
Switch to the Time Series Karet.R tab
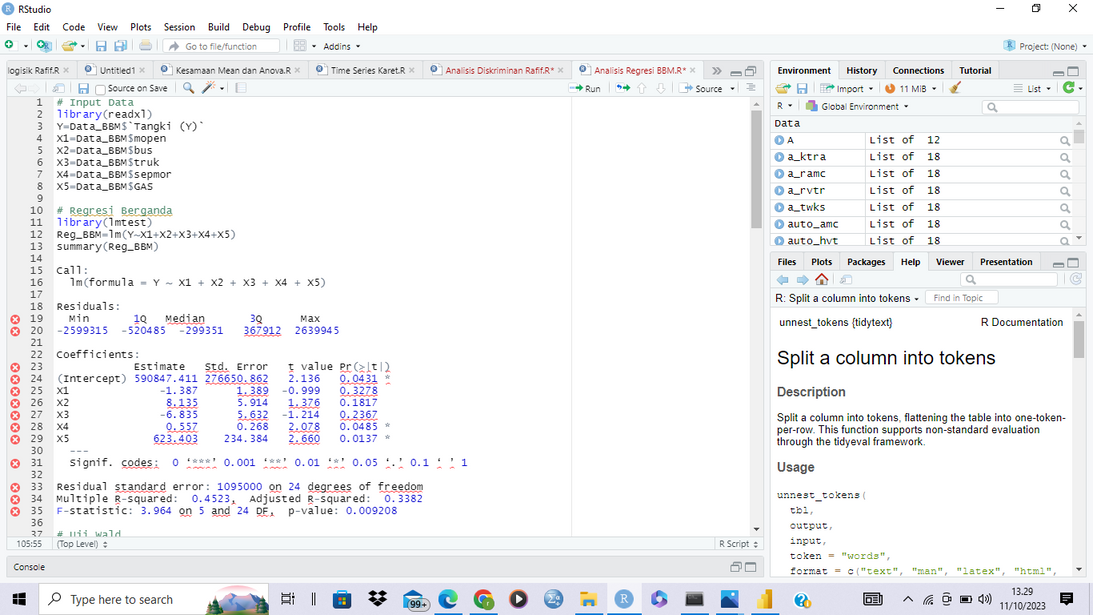[367, 70]
